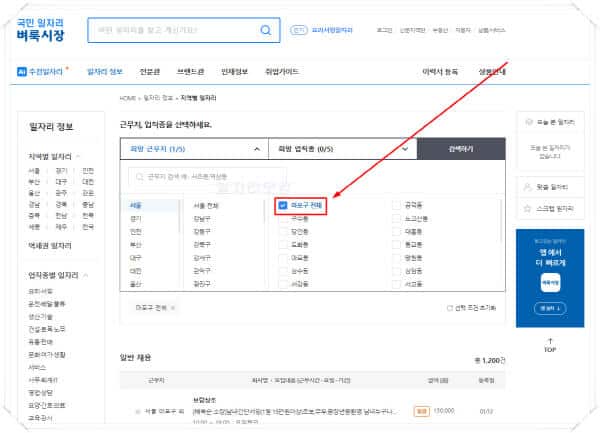The image size is (600, 433).
Task: Click the magnifier icon in top search bar
Action: tap(266, 30)
